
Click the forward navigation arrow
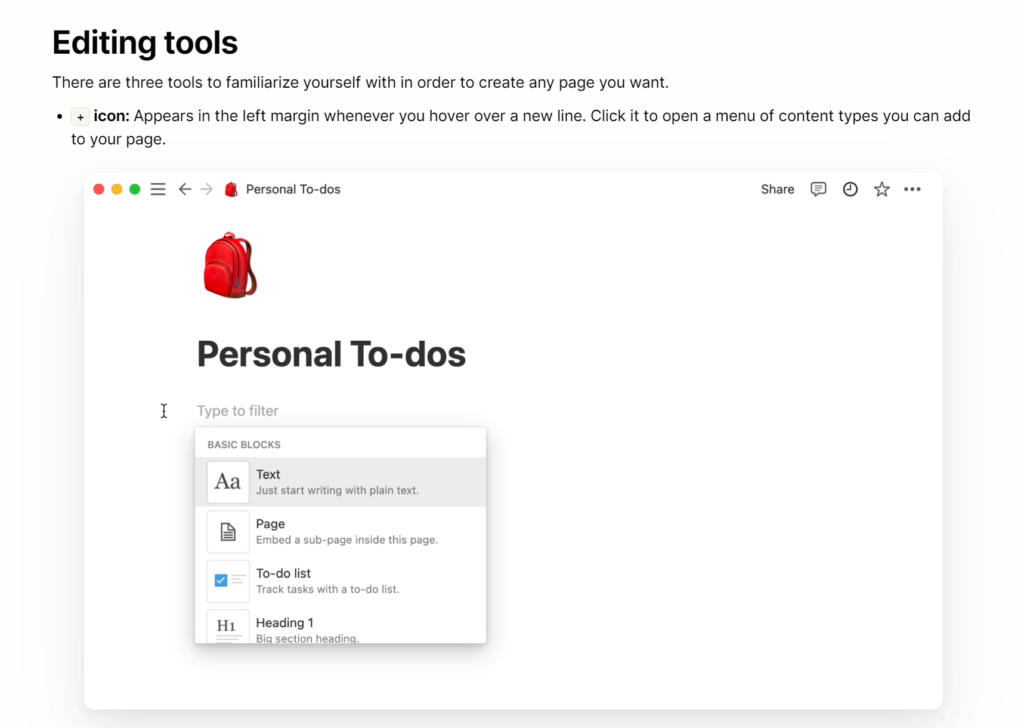206,189
